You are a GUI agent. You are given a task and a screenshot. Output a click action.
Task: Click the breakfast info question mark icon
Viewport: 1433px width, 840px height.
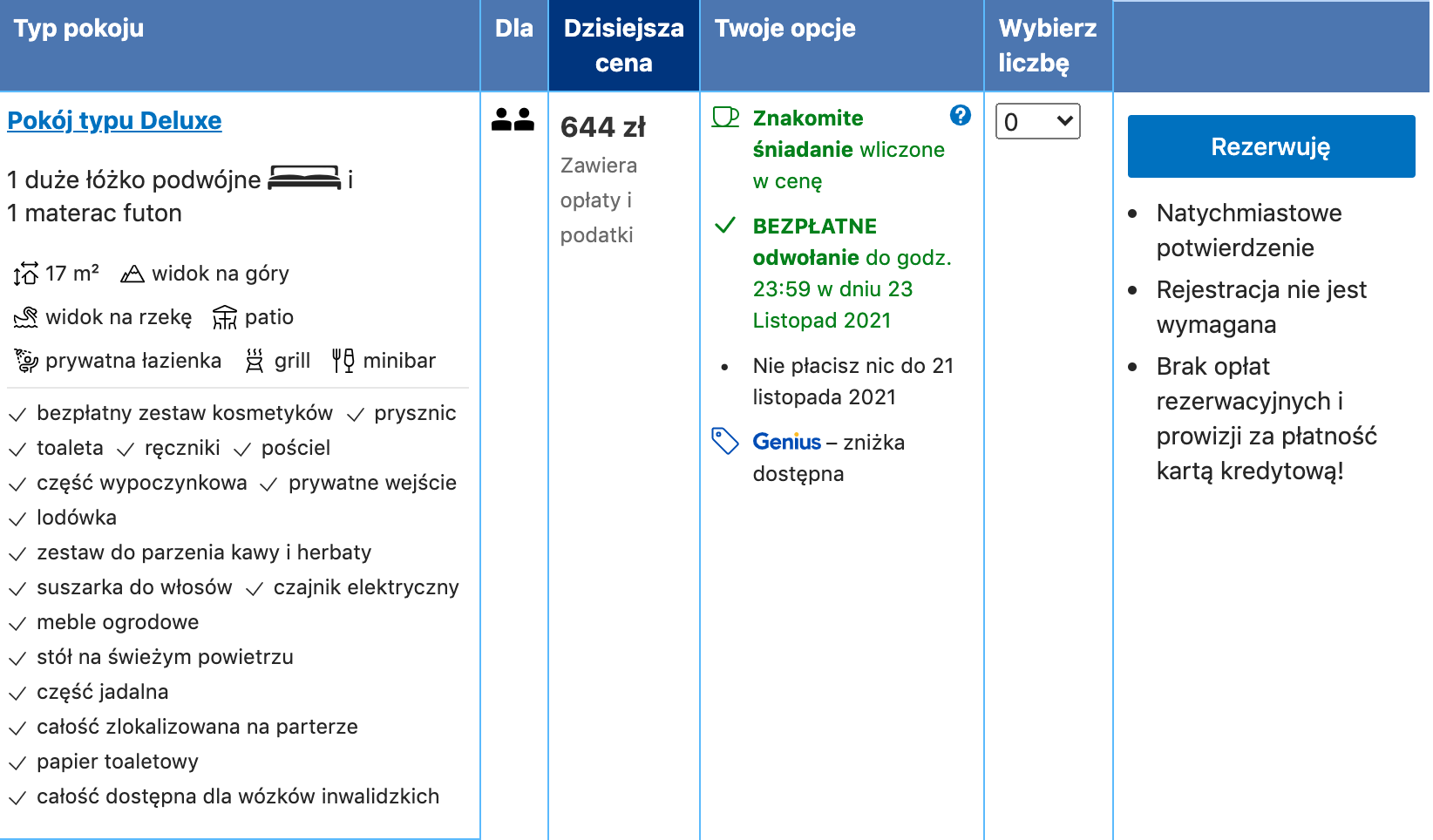coord(960,115)
